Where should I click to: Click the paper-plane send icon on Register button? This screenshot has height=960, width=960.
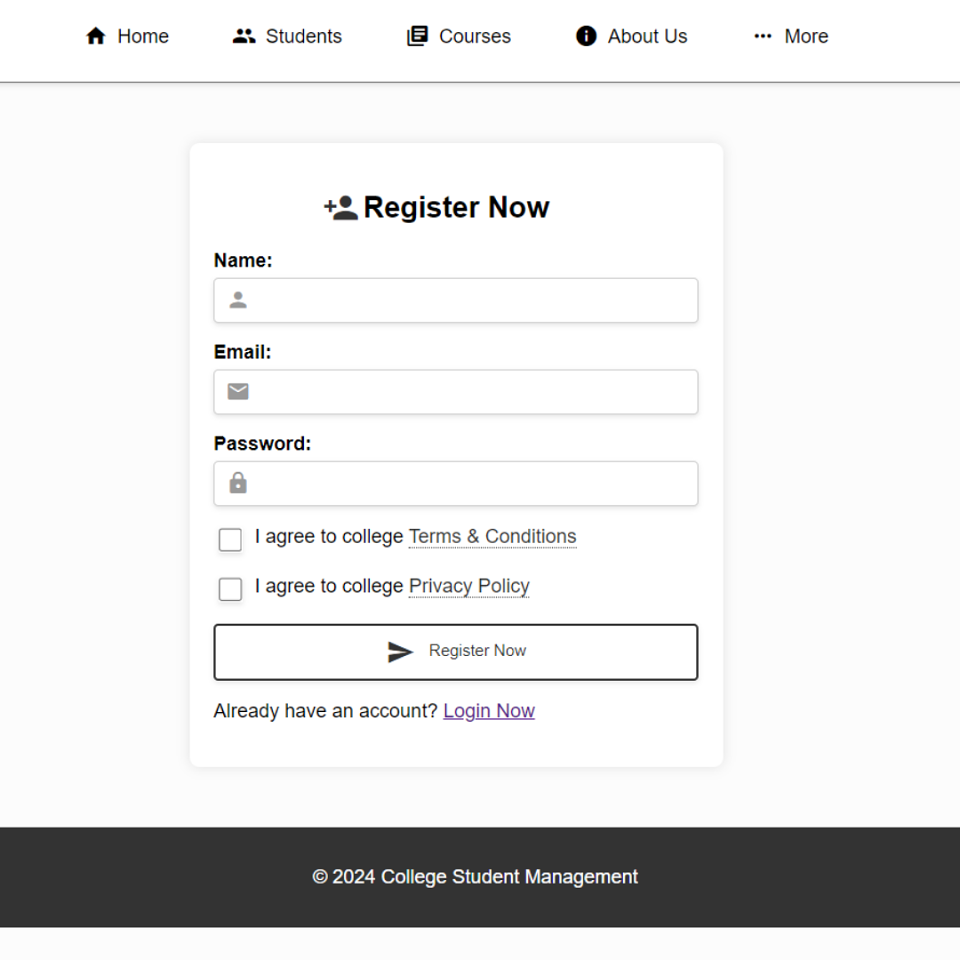point(400,651)
